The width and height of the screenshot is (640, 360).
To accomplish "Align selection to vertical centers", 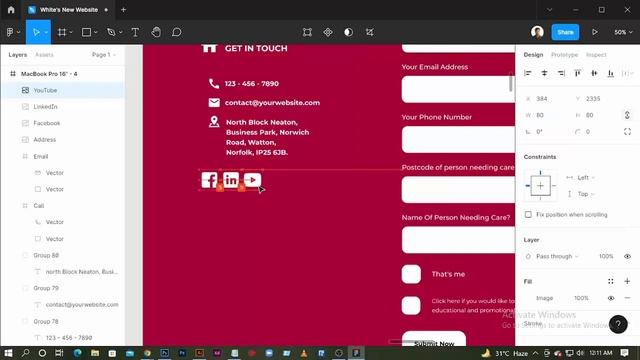I will pyautogui.click(x=594, y=73).
